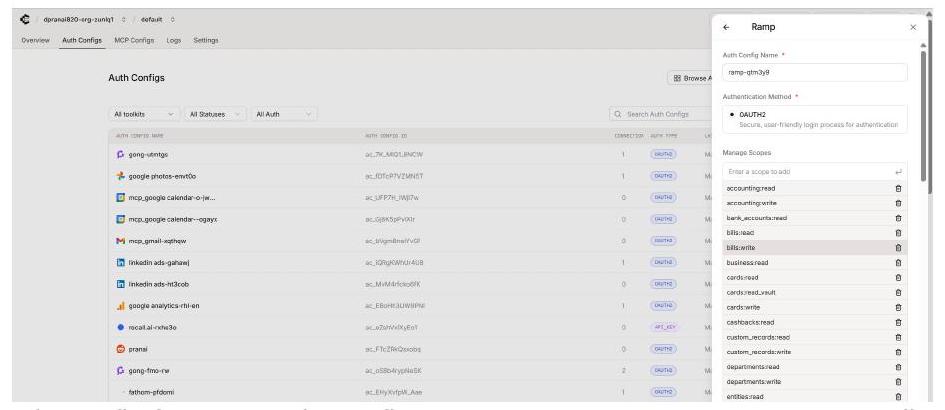Delete the bills:read scope
This screenshot has width=945, height=410.
[x=898, y=233]
